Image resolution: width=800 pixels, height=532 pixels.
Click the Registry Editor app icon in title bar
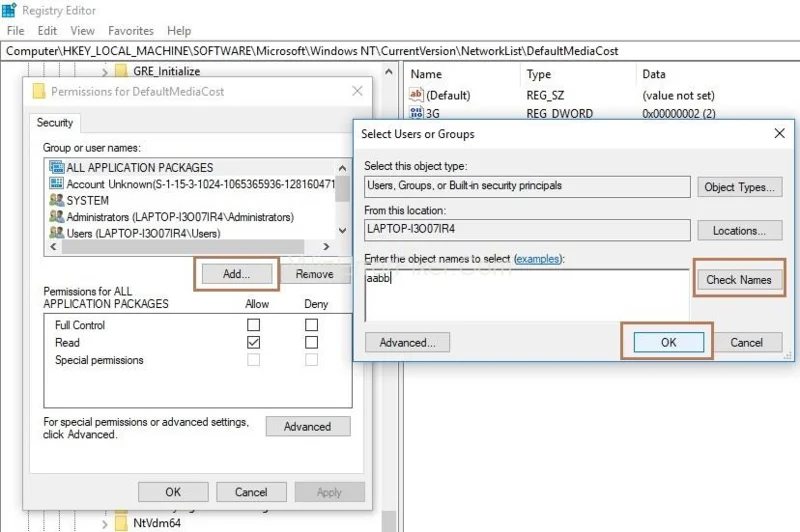(9, 10)
